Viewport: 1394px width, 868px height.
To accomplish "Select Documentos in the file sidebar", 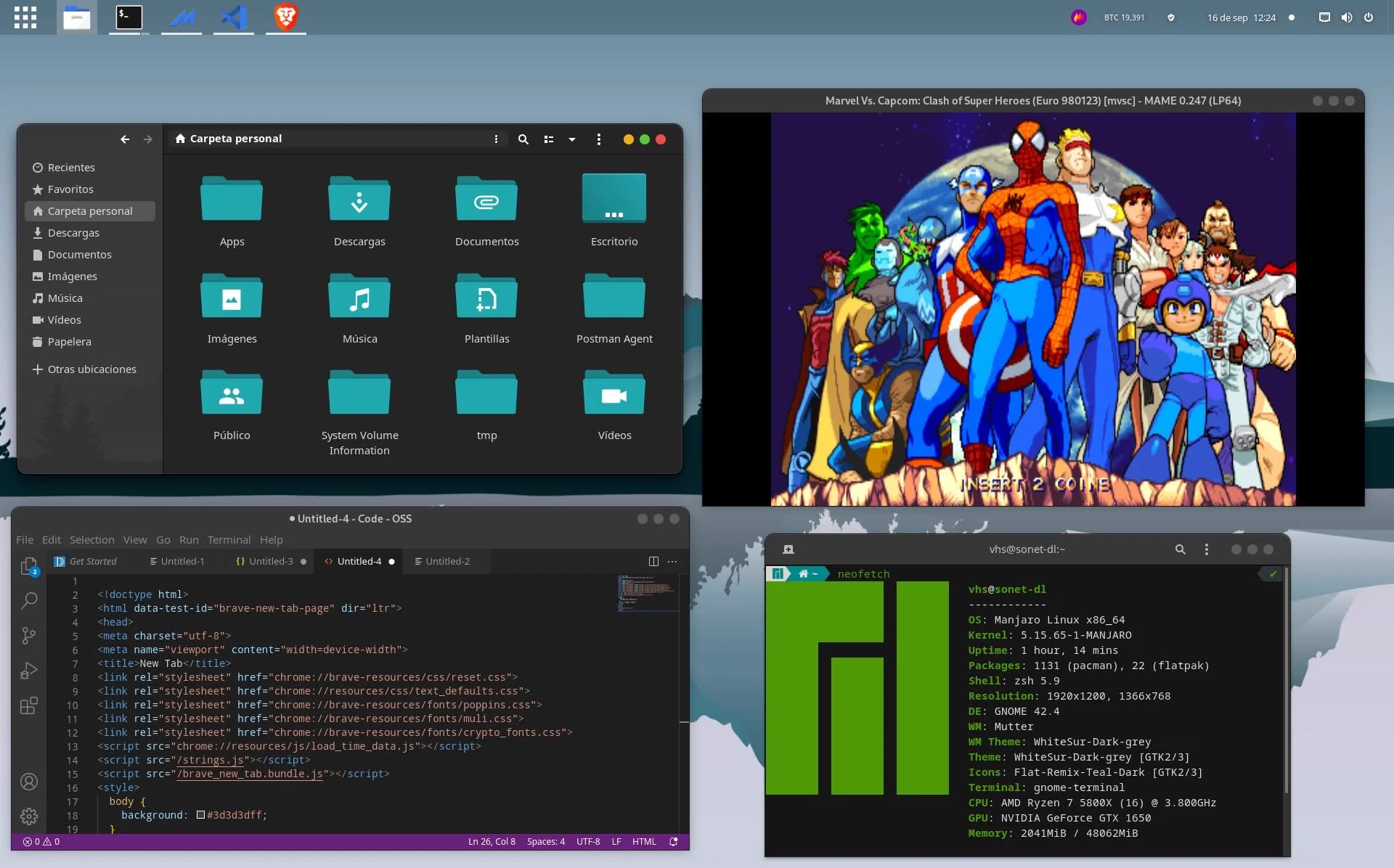I will 90,255.
